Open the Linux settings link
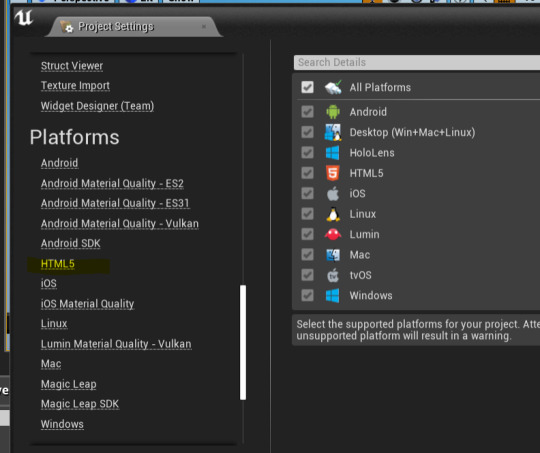This screenshot has height=453, width=540. (54, 324)
